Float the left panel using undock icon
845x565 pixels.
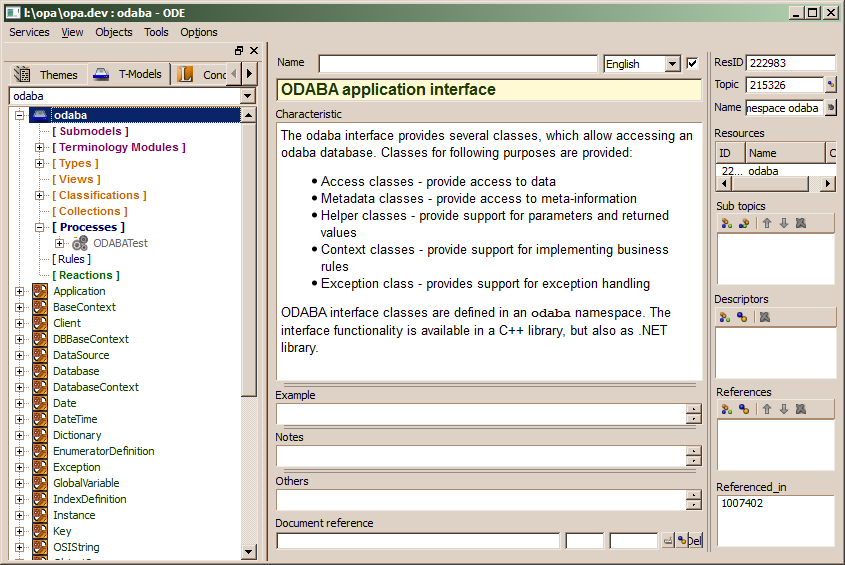pyautogui.click(x=239, y=50)
